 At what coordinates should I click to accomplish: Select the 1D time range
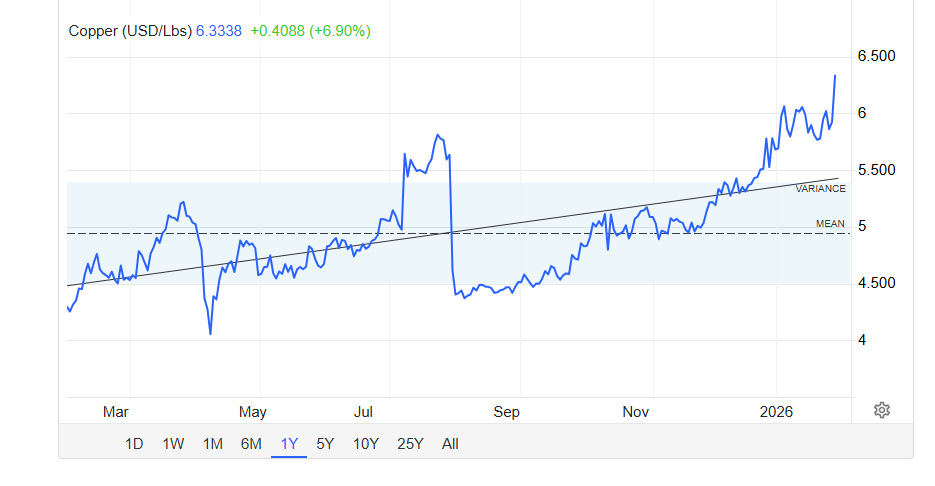[x=134, y=444]
